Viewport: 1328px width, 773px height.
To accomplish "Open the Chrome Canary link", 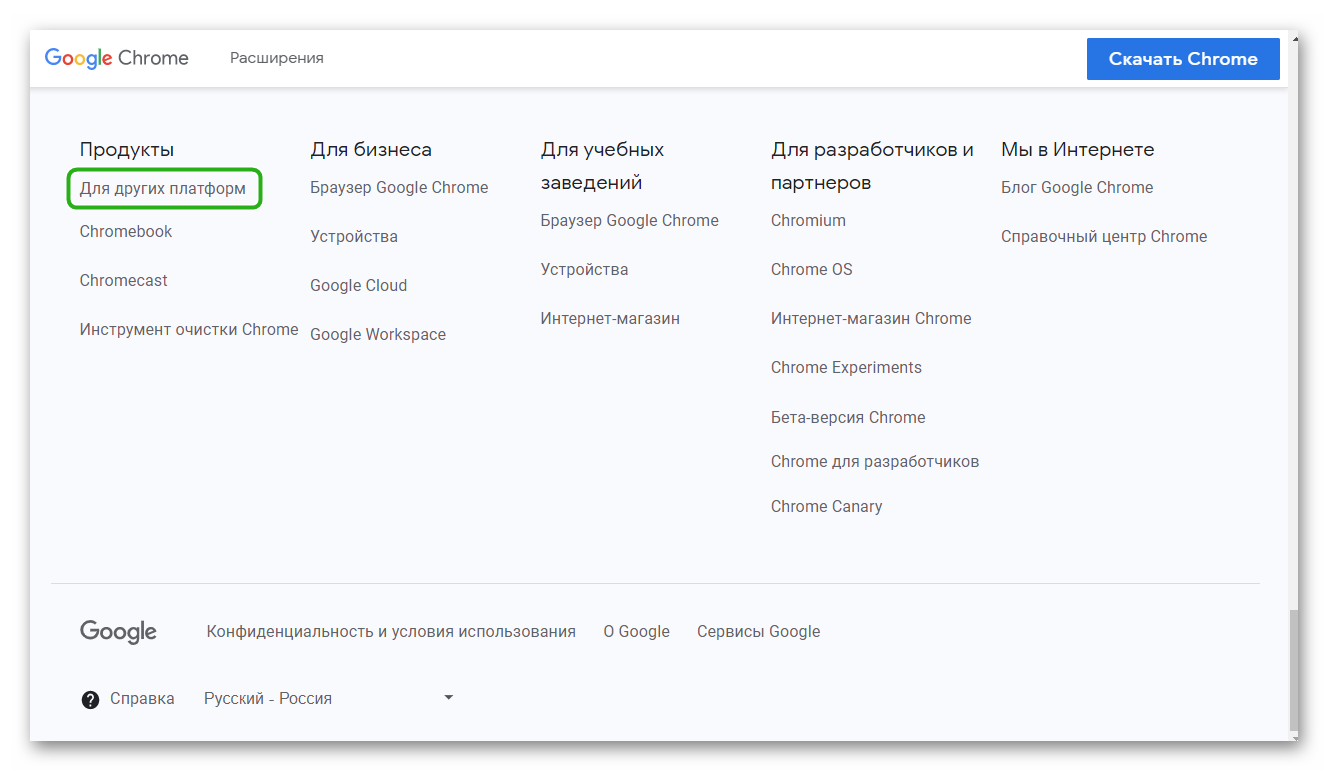I will point(827,506).
